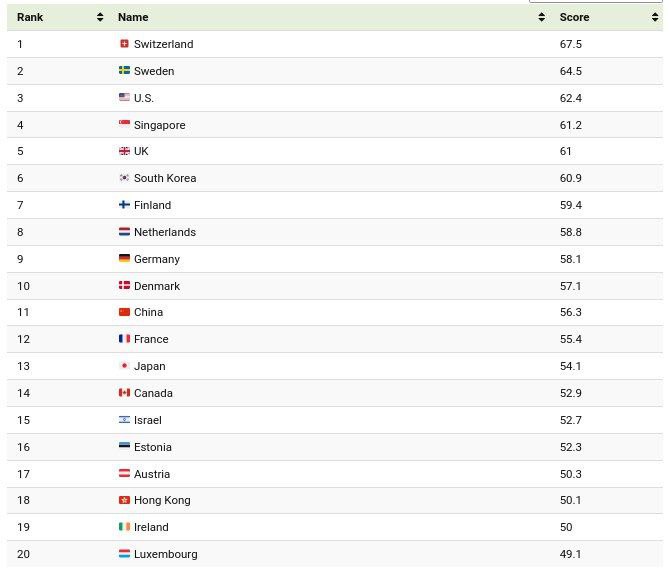This screenshot has height=587, width=669.
Task: Click the Hong Kong flag icon
Action: coord(124,500)
